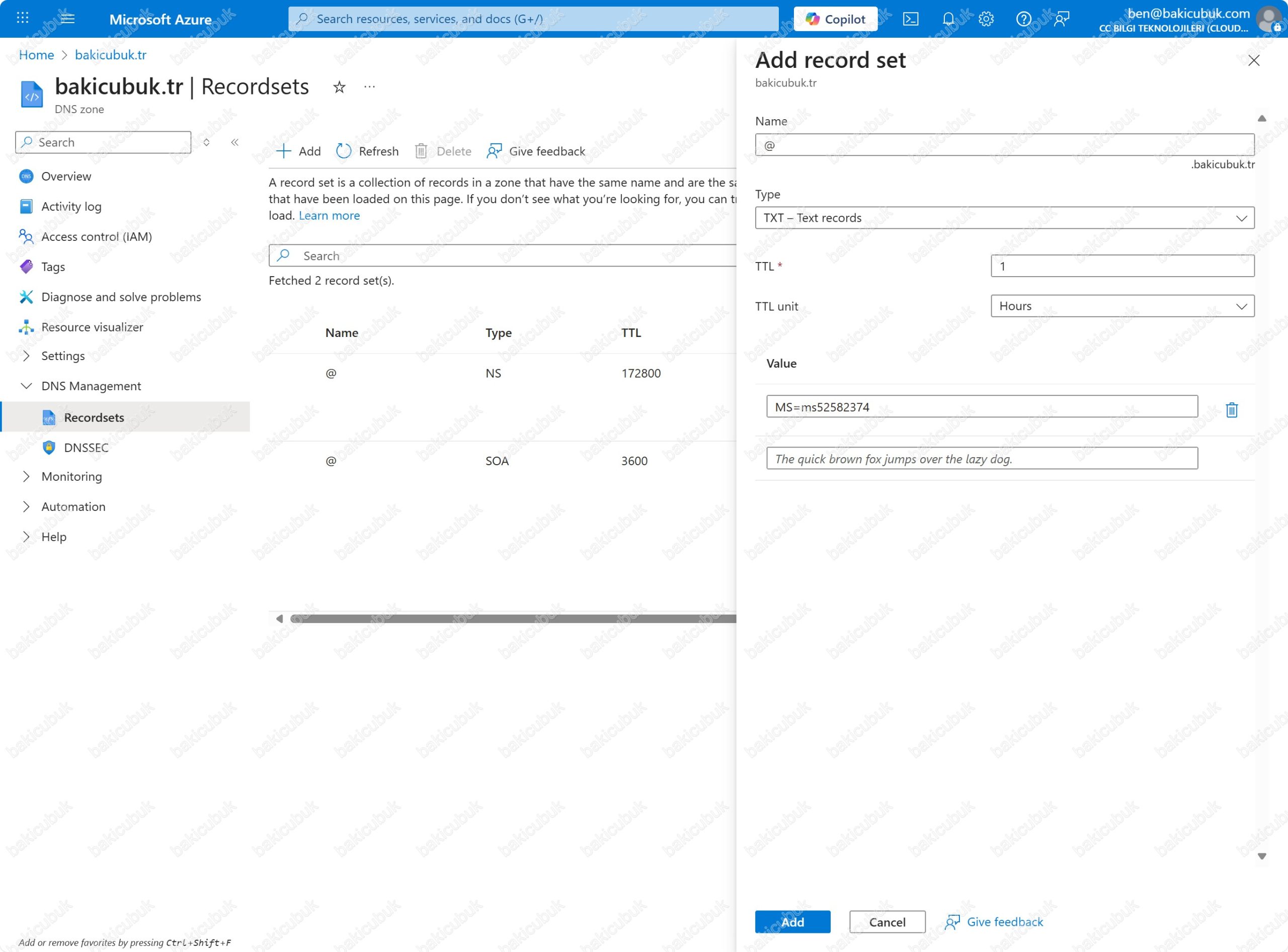The width and height of the screenshot is (1288, 952).
Task: Expand the Settings menu group
Action: [x=26, y=356]
